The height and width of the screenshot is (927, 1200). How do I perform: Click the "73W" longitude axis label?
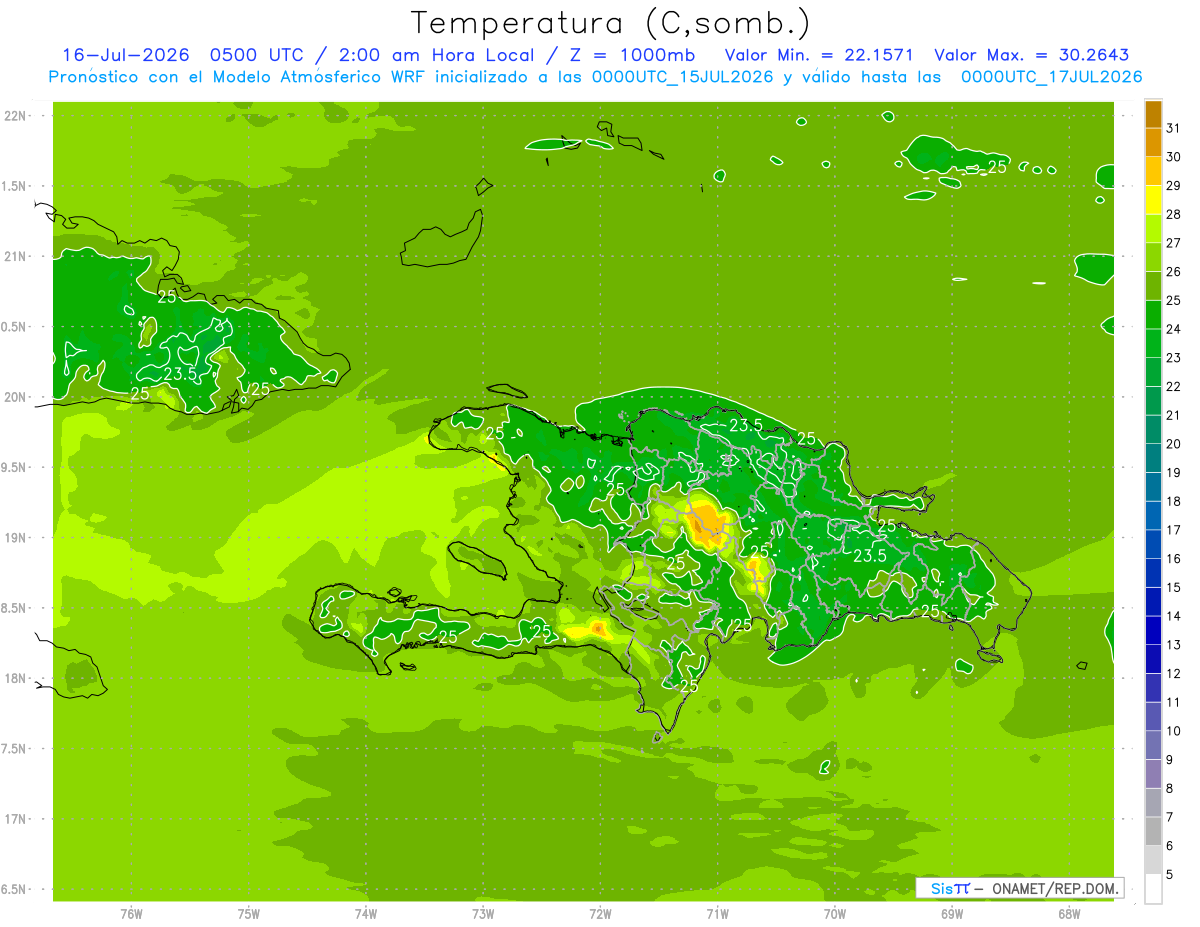point(483,914)
